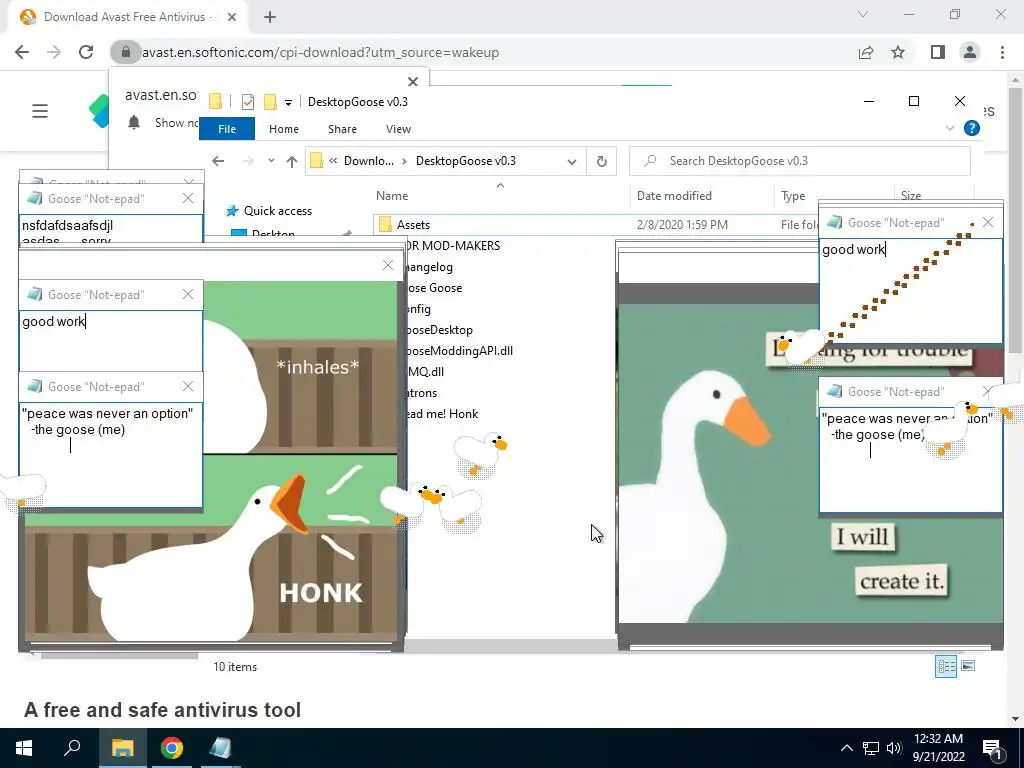Close the avast.en.softonic notification popup

[413, 82]
